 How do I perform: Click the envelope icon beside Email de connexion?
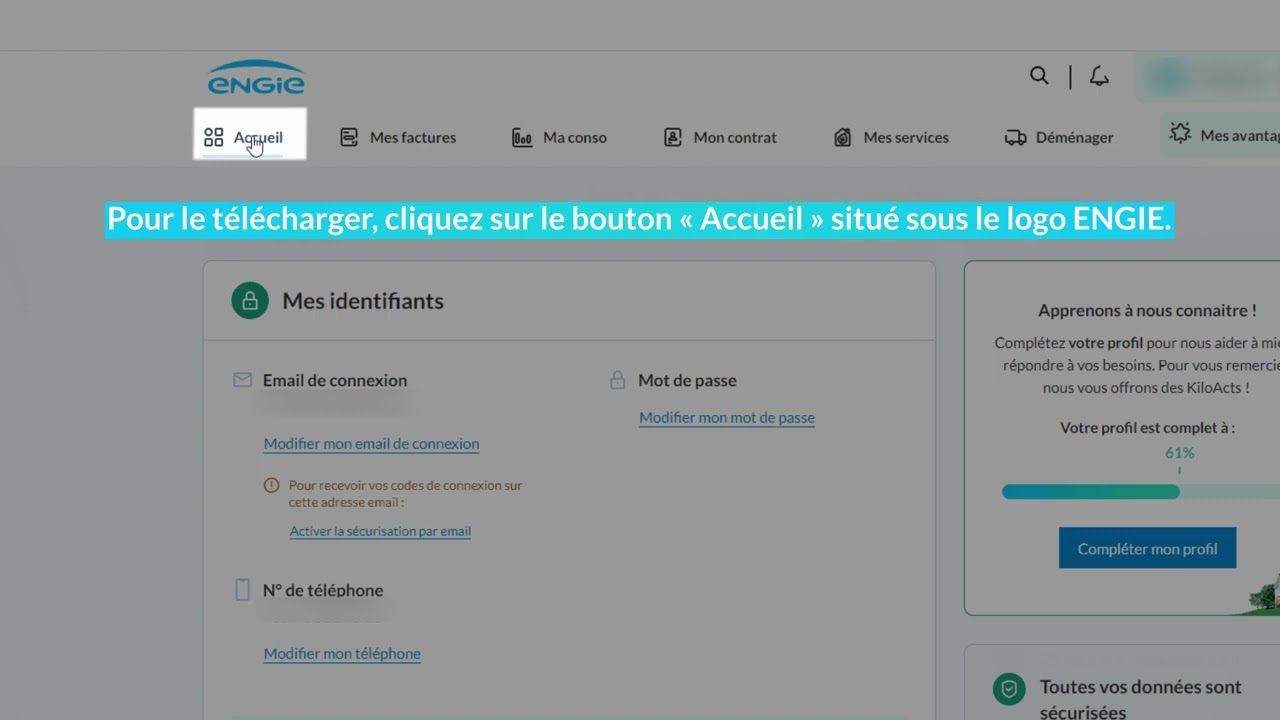point(242,380)
